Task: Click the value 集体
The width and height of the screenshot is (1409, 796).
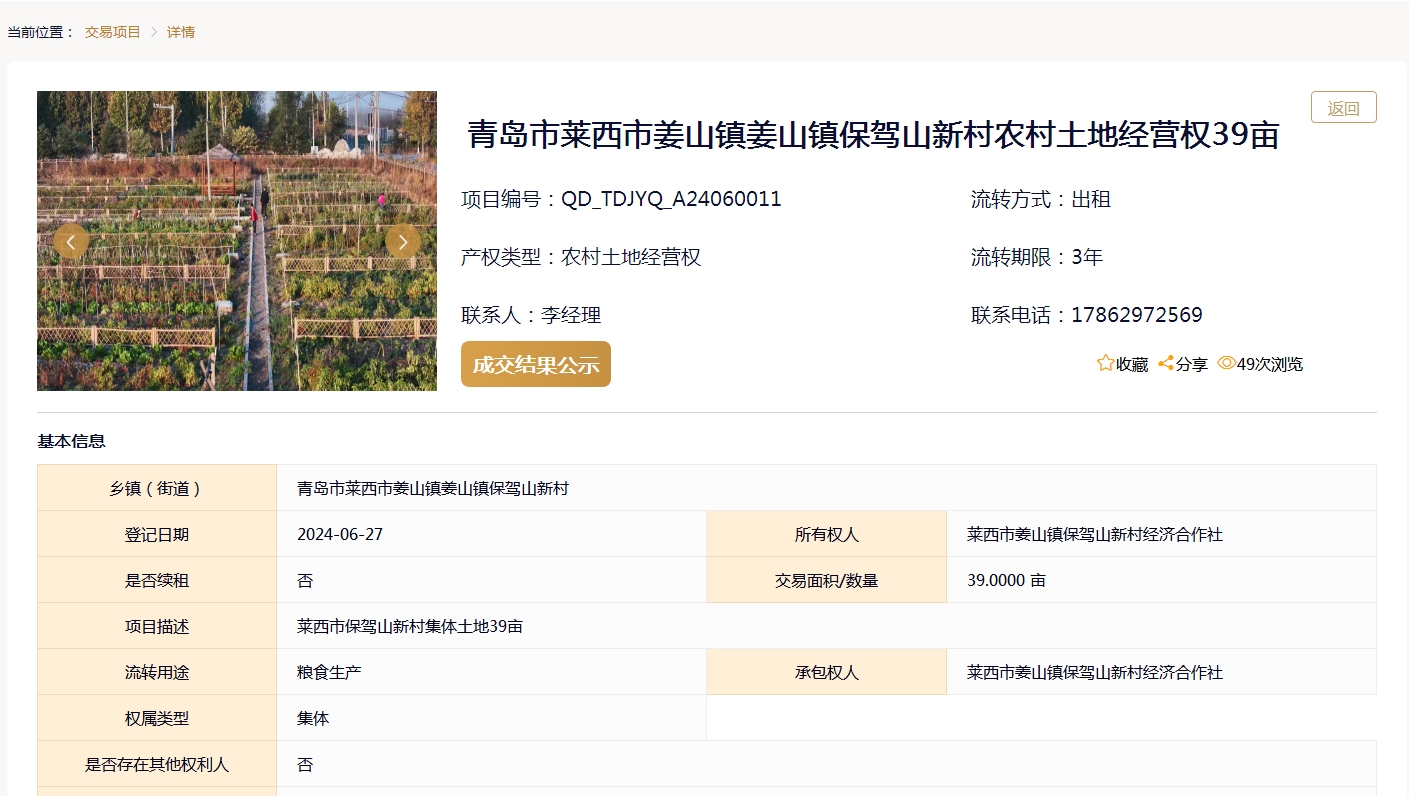Action: coord(313,718)
